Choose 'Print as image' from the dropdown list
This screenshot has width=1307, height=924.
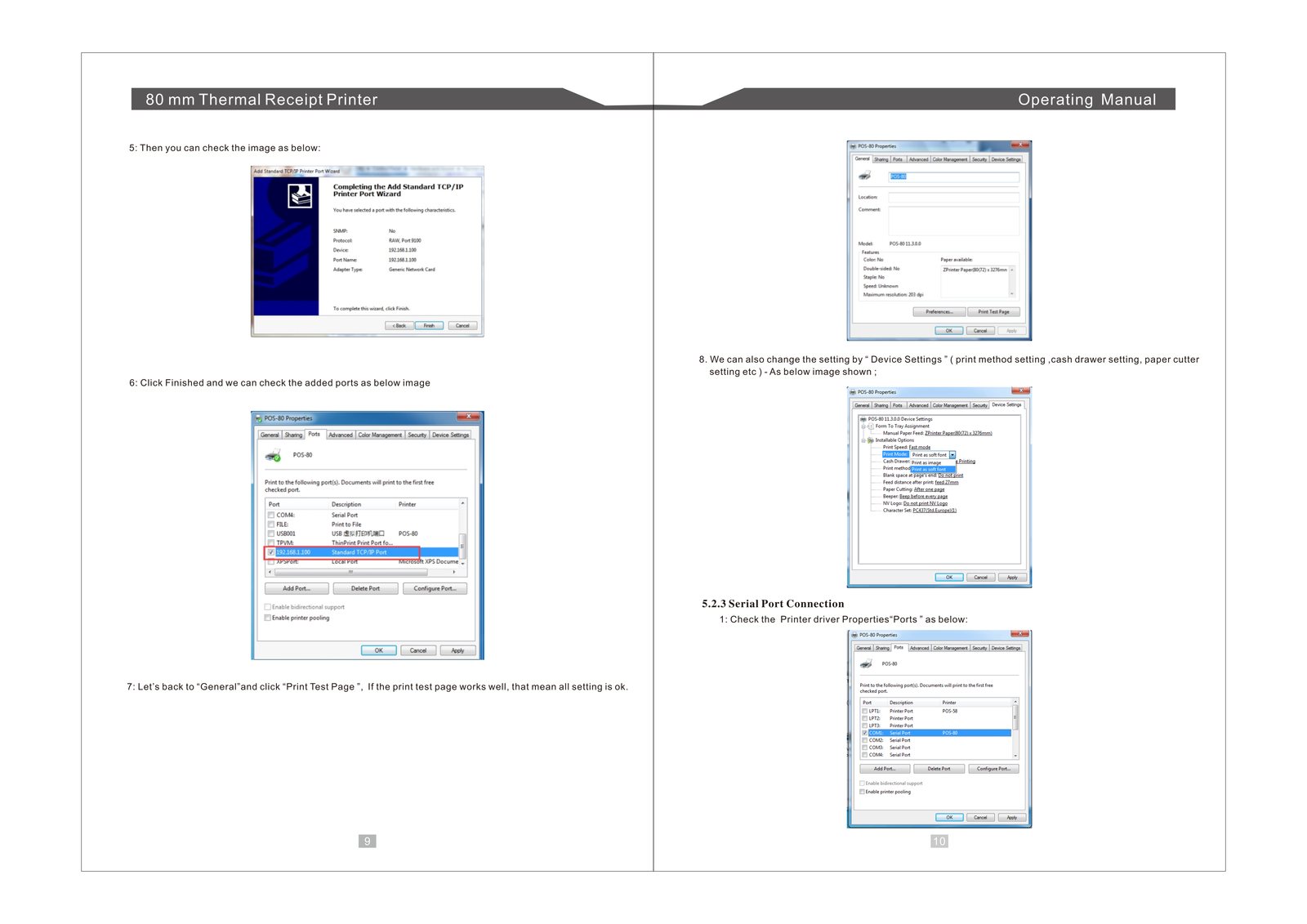coord(926,462)
